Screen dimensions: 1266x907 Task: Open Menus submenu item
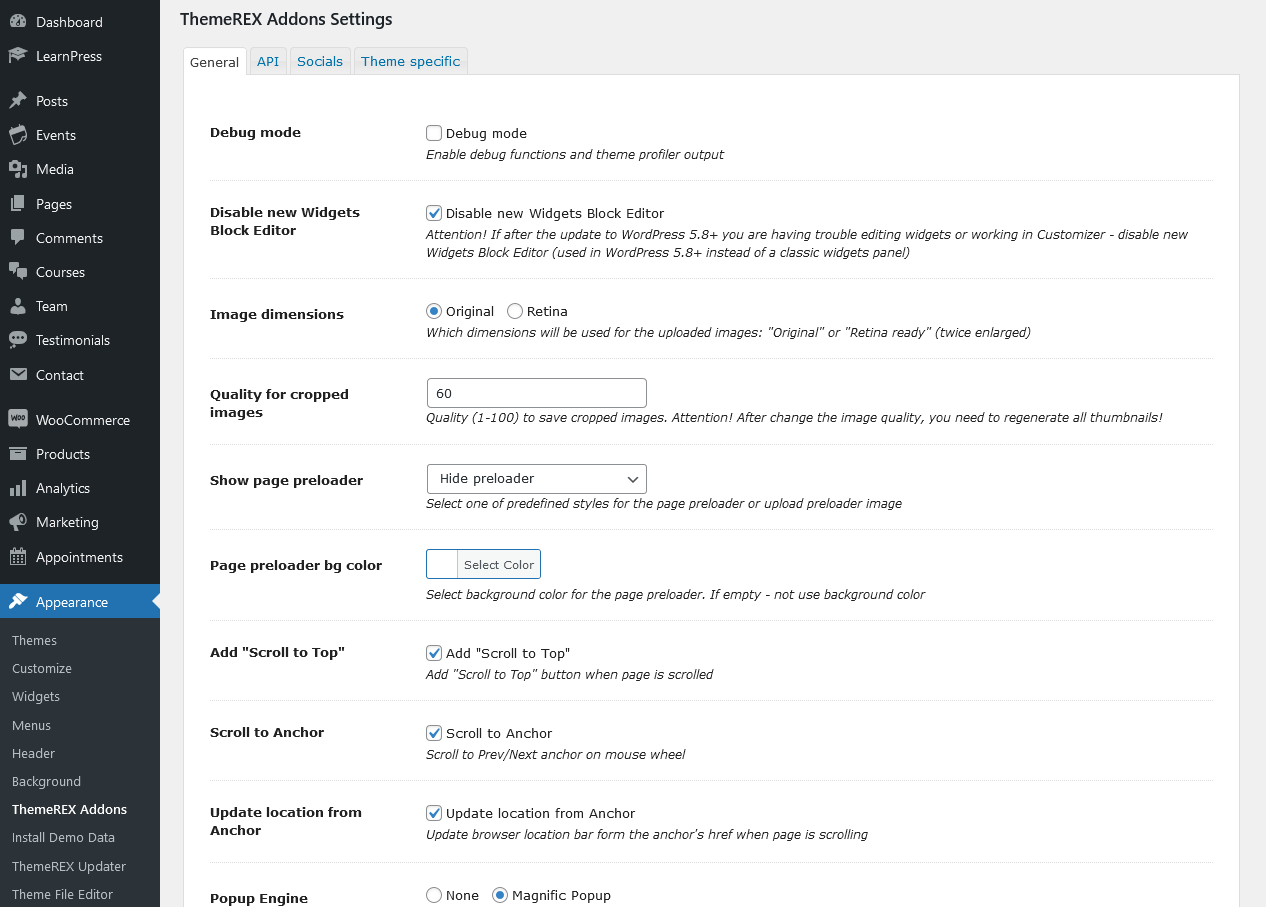click(x=31, y=725)
